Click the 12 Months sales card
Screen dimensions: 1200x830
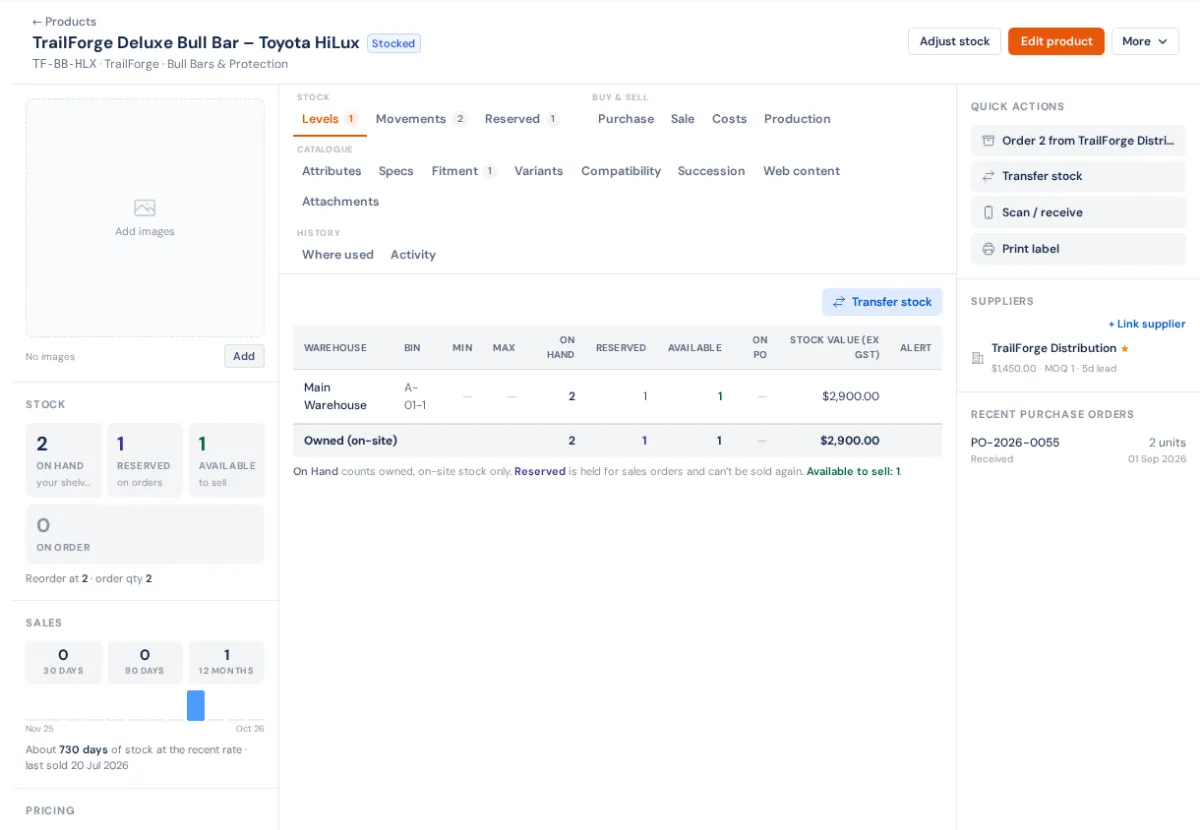point(227,662)
